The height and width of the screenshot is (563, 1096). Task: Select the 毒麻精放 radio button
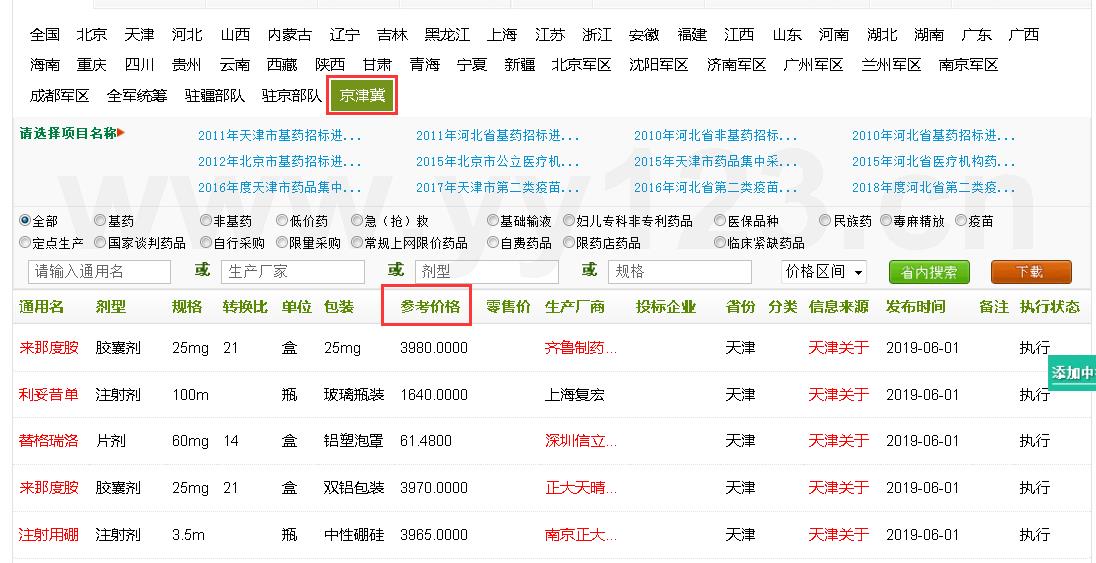[x=886, y=221]
